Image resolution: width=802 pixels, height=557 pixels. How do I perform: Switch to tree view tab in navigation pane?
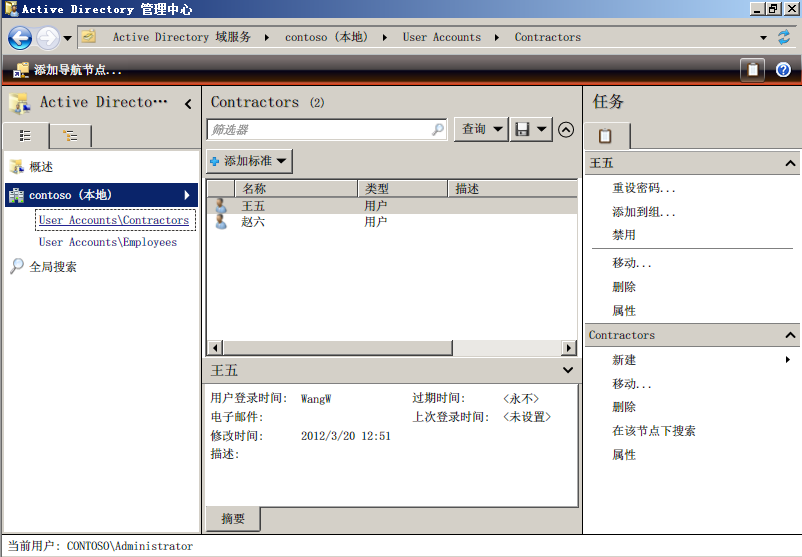pos(70,136)
